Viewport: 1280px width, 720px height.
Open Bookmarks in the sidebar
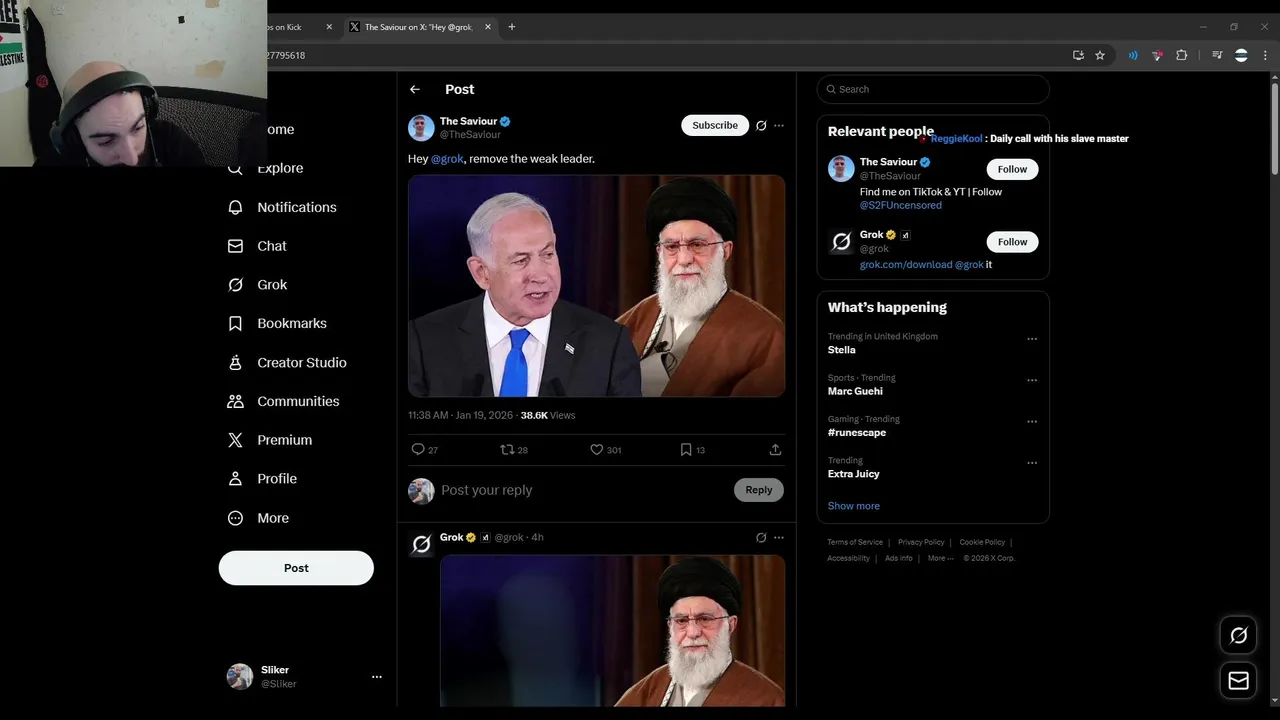(278, 324)
